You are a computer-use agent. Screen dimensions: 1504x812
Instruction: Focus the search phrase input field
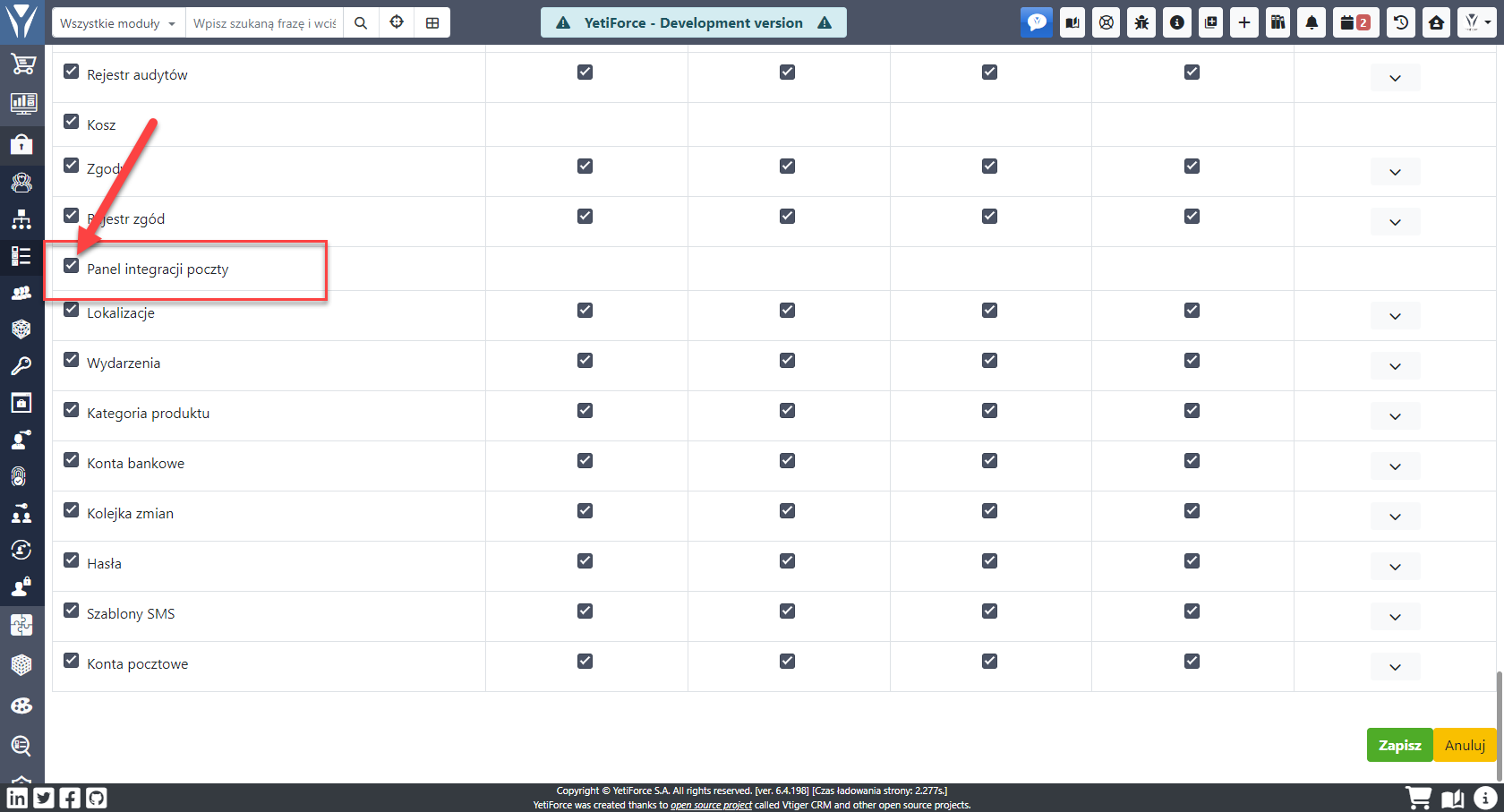[264, 23]
